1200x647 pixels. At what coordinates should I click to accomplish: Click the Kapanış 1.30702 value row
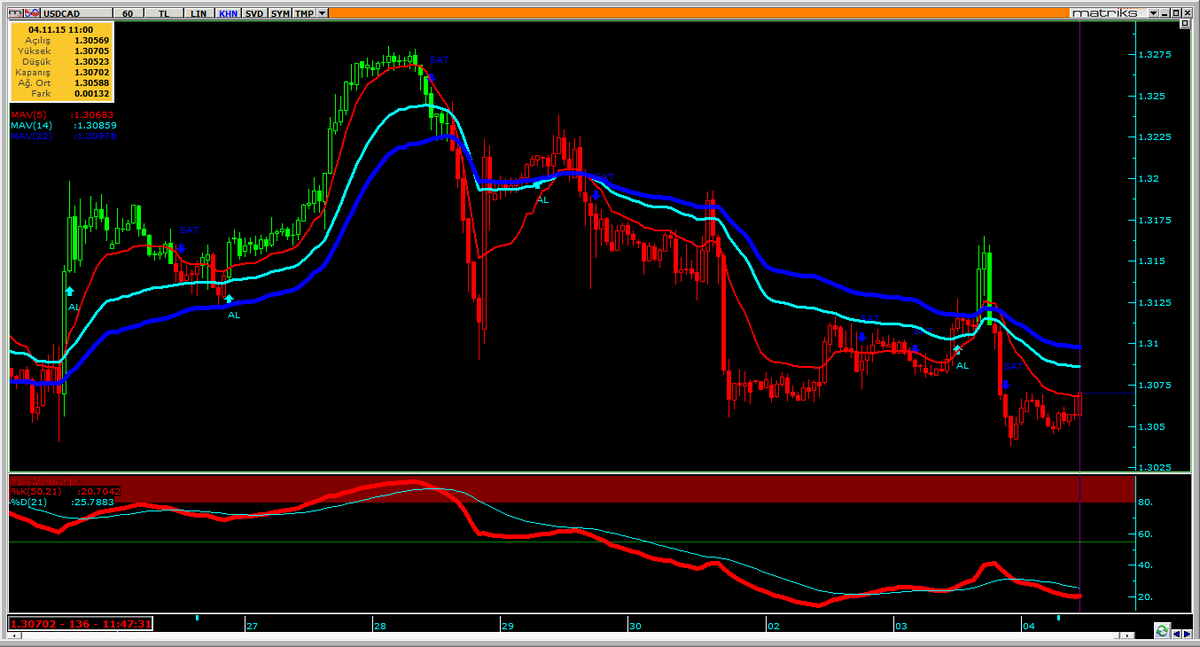click(61, 72)
